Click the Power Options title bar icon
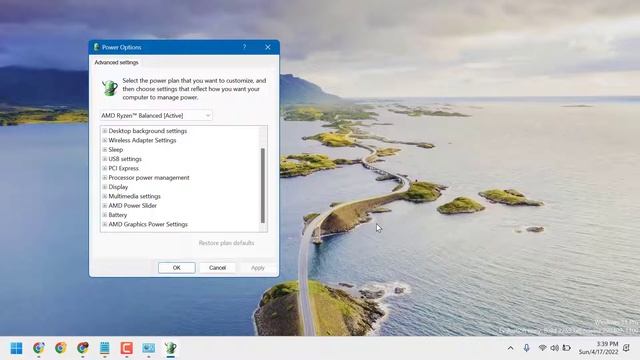Viewport: 640px width, 360px height. [x=97, y=47]
